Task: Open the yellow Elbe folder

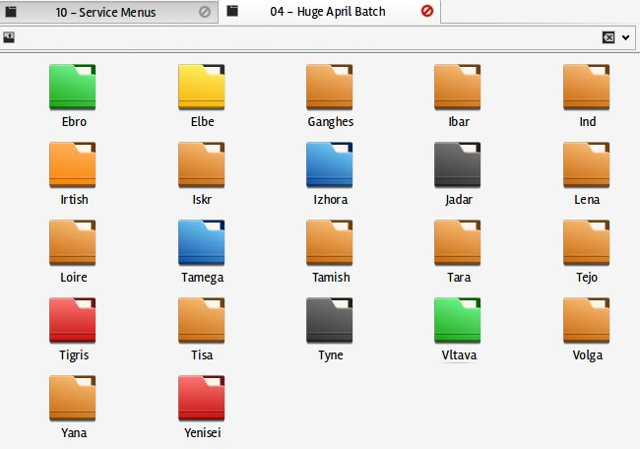Action: (201, 87)
